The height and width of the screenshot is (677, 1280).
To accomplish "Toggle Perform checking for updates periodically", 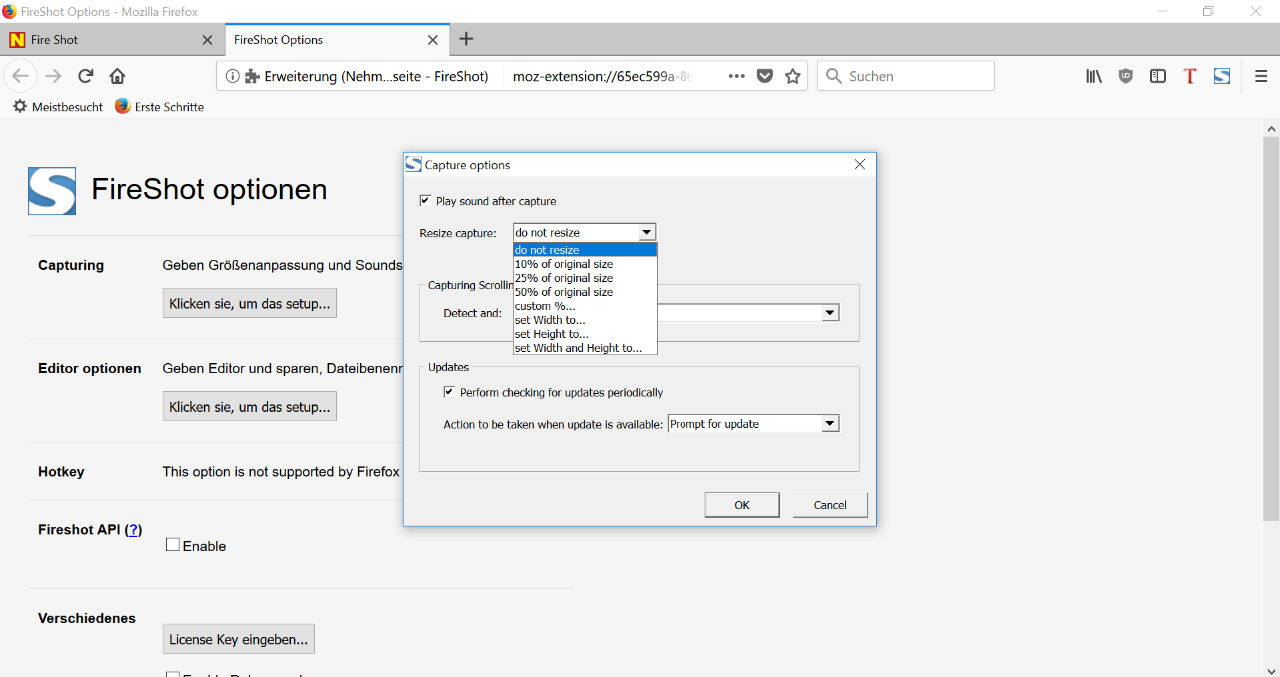I will [449, 392].
